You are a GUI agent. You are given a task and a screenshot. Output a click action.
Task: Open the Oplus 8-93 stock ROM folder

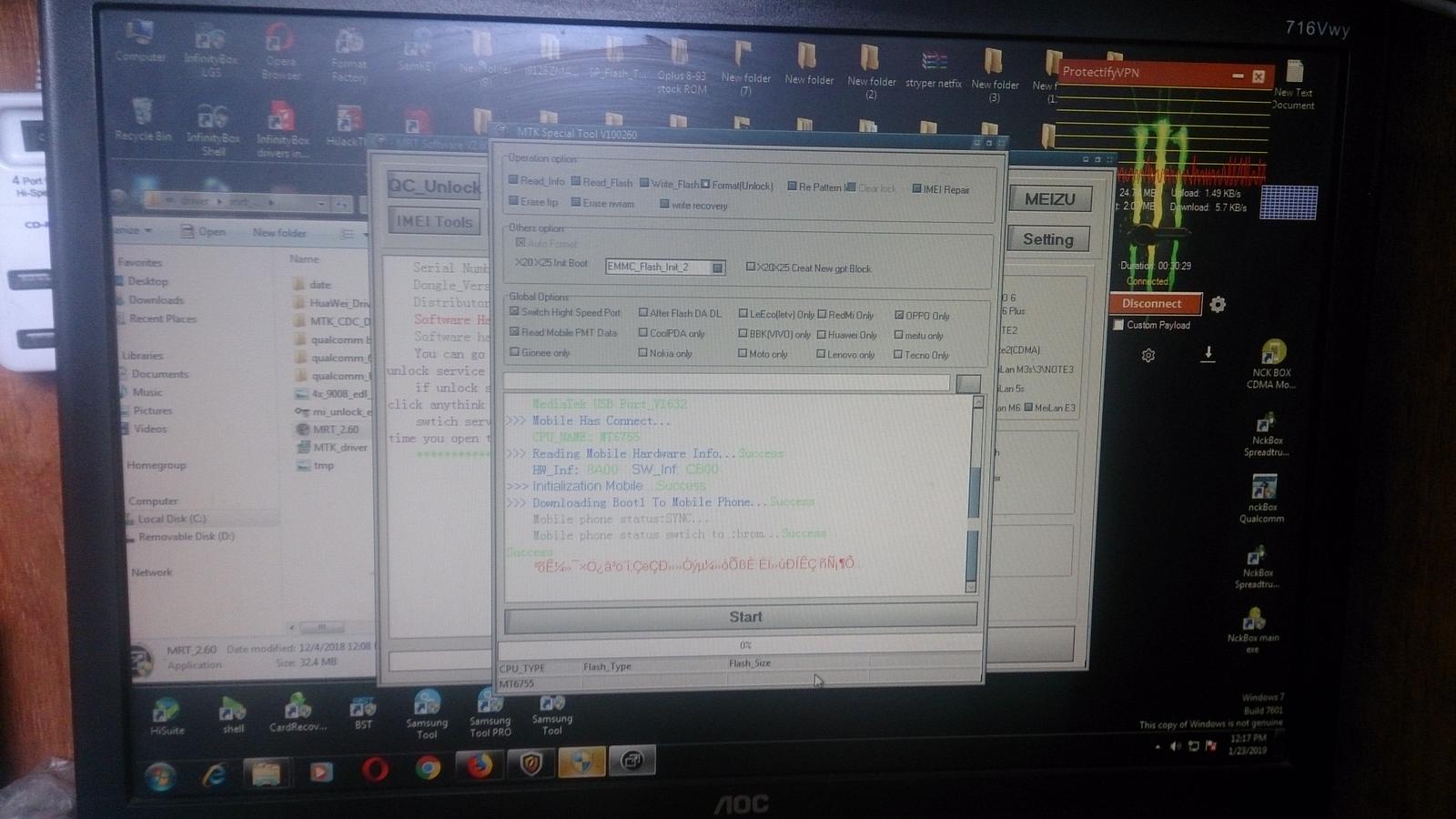pyautogui.click(x=682, y=66)
